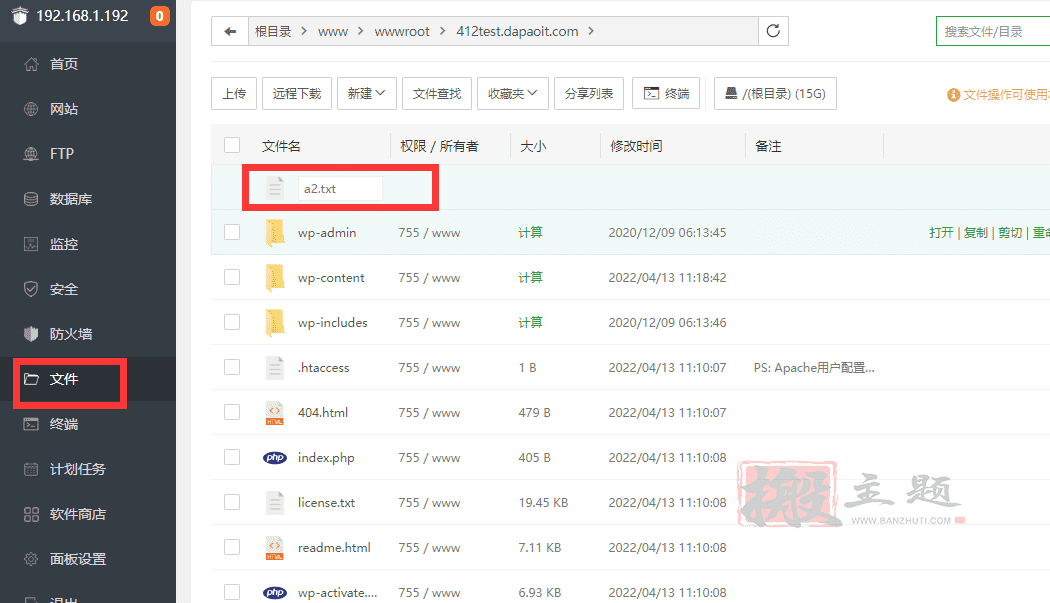Click the FTP globe icon in sidebar
Image resolution: width=1050 pixels, height=603 pixels.
[x=31, y=154]
